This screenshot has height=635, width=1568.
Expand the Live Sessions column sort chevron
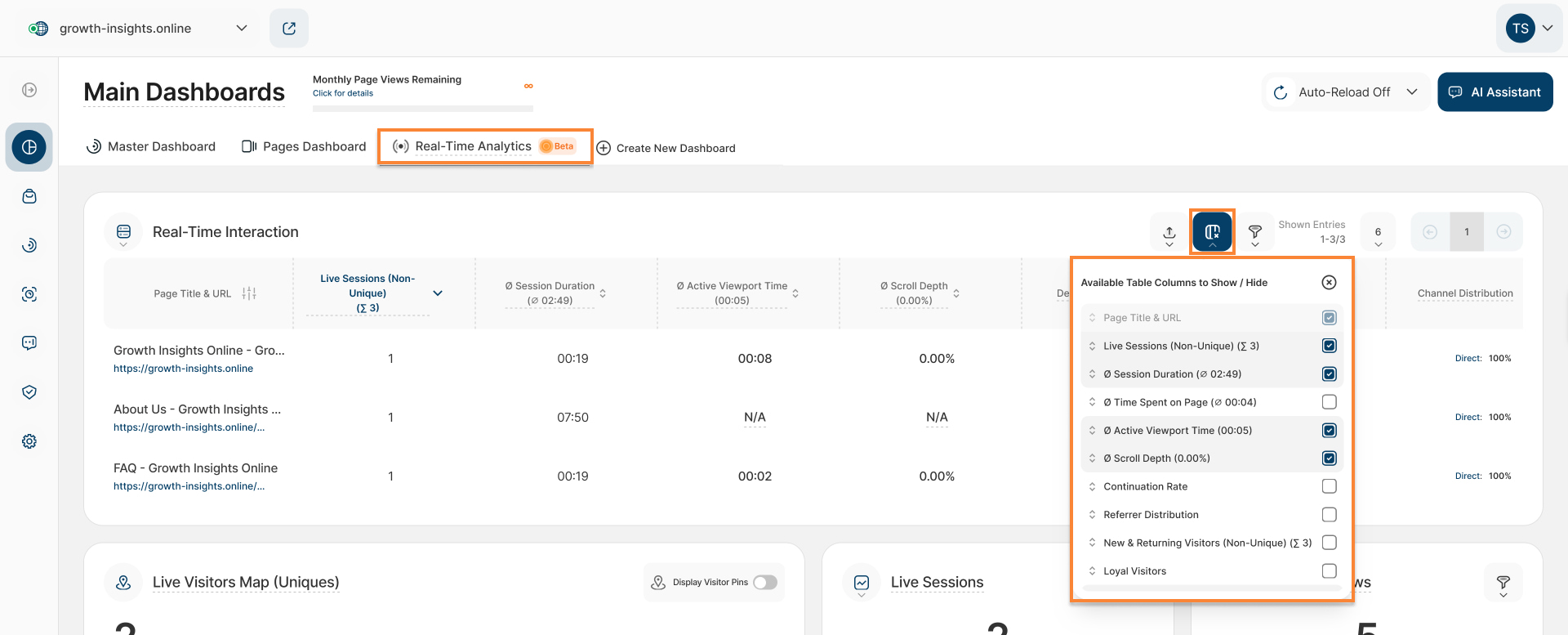(438, 293)
